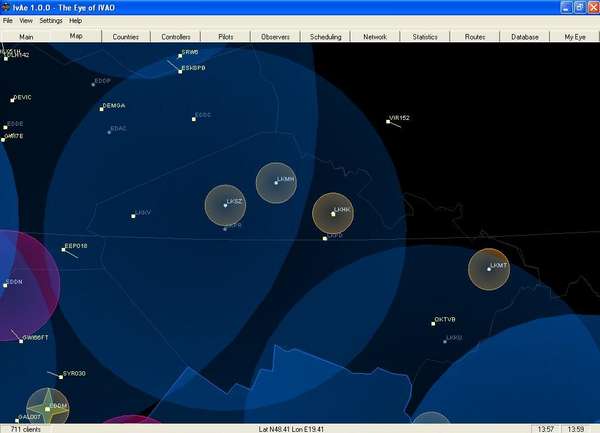
Task: Switch to the Pilots tab
Action: [x=226, y=37]
